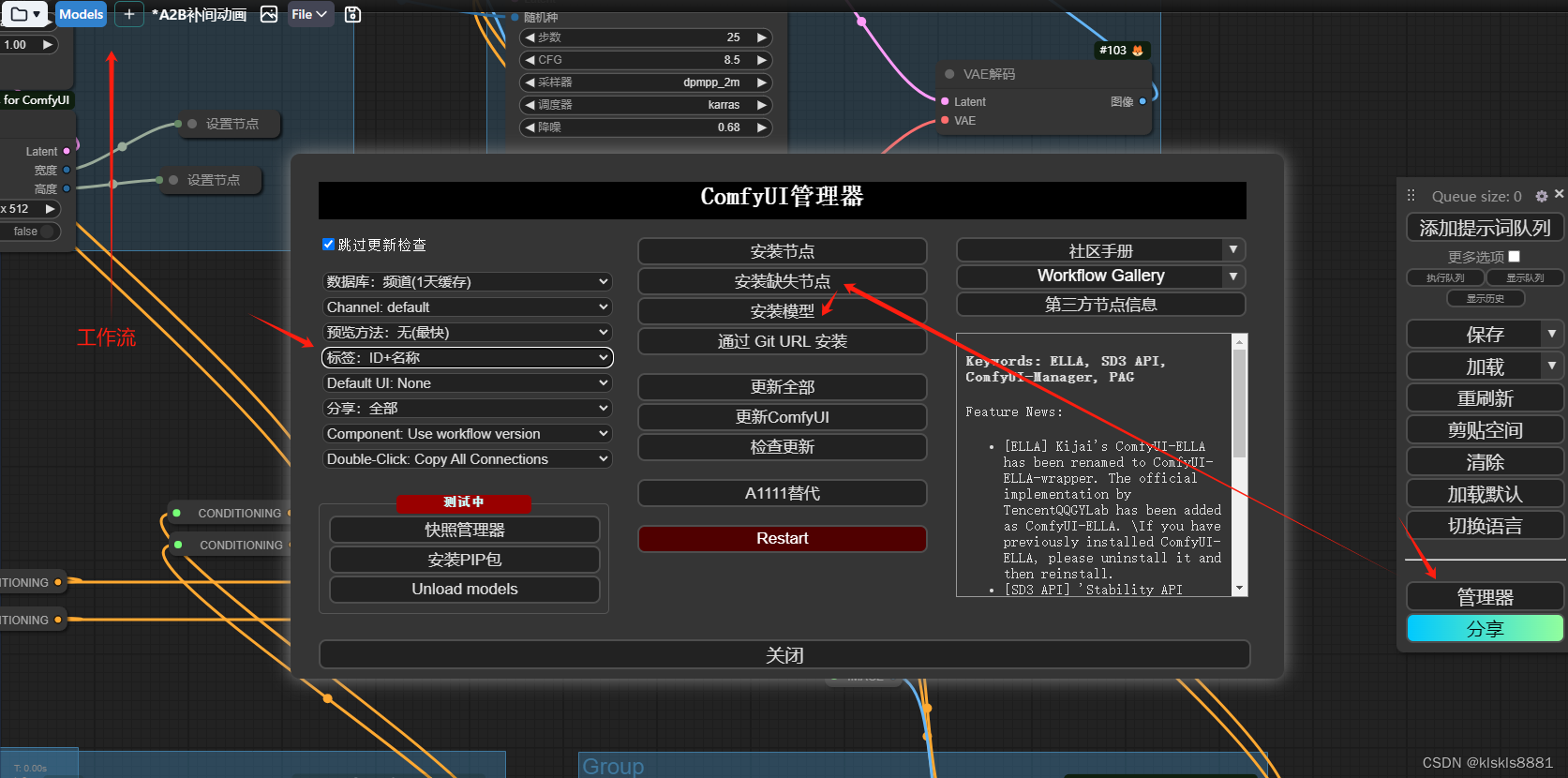Click the VAE input port on VAE解码
The height and width of the screenshot is (778, 1568).
(x=944, y=120)
